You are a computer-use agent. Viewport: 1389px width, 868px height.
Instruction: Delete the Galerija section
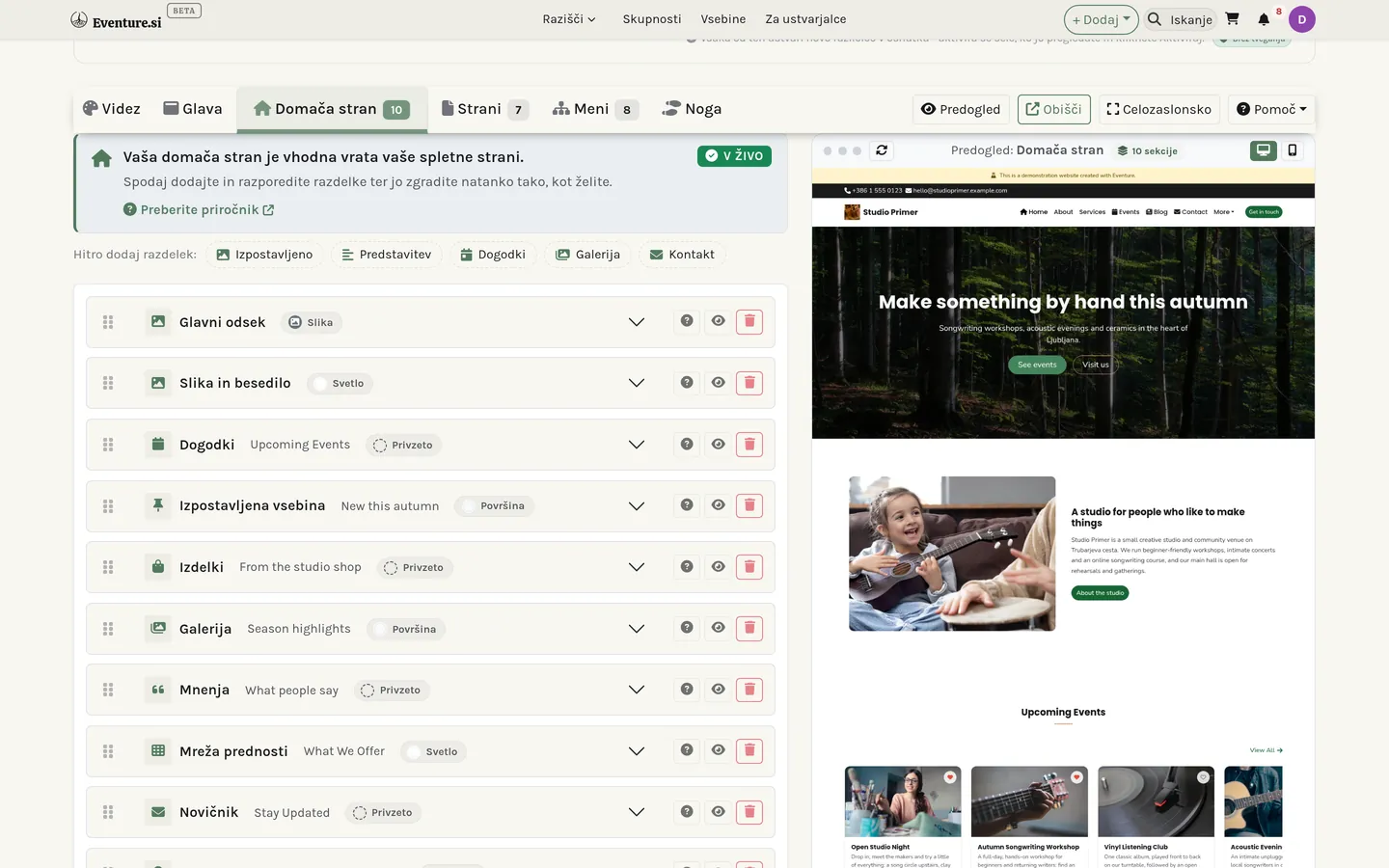click(749, 629)
